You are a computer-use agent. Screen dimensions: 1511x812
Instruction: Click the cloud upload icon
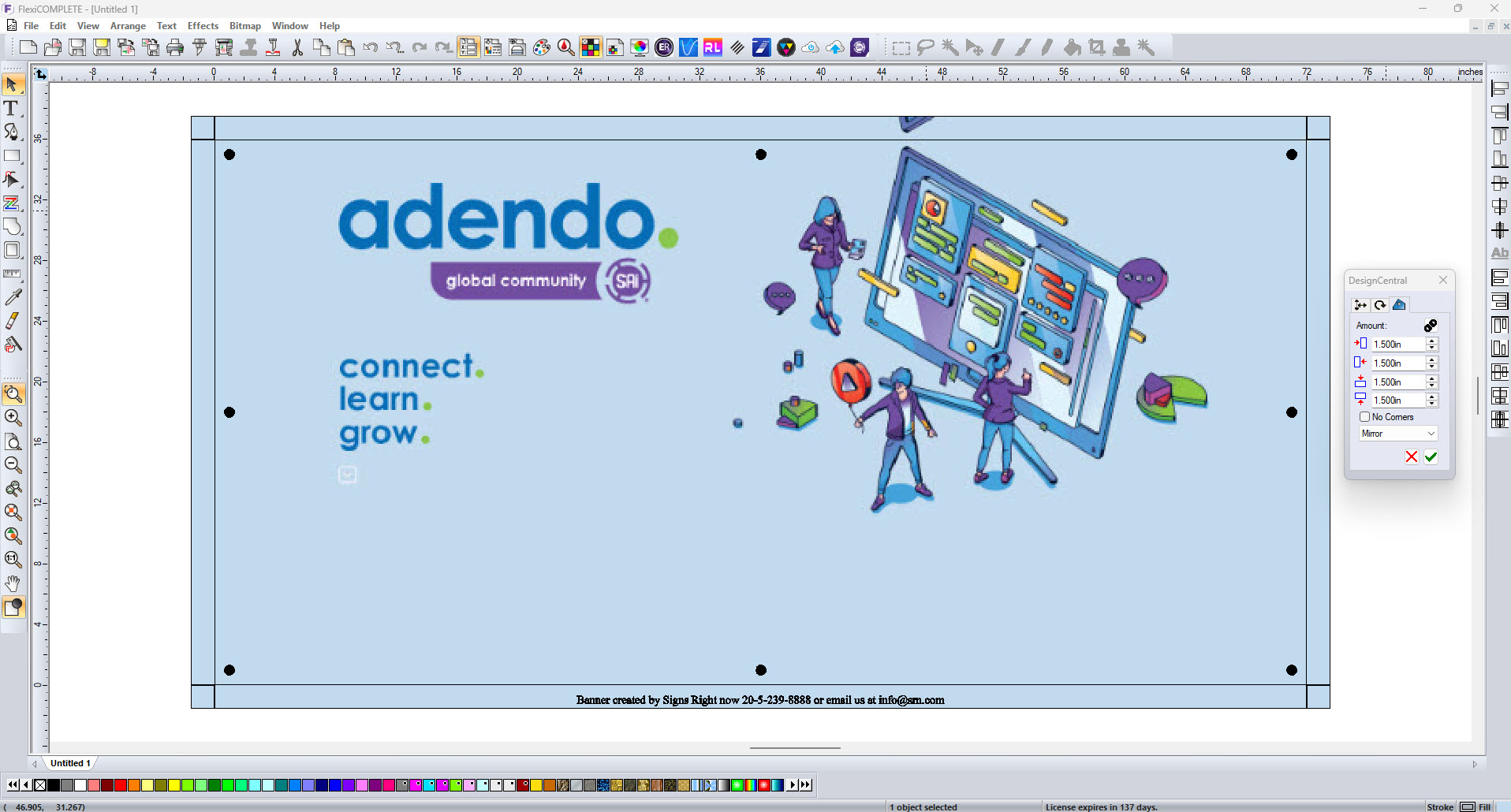835,47
